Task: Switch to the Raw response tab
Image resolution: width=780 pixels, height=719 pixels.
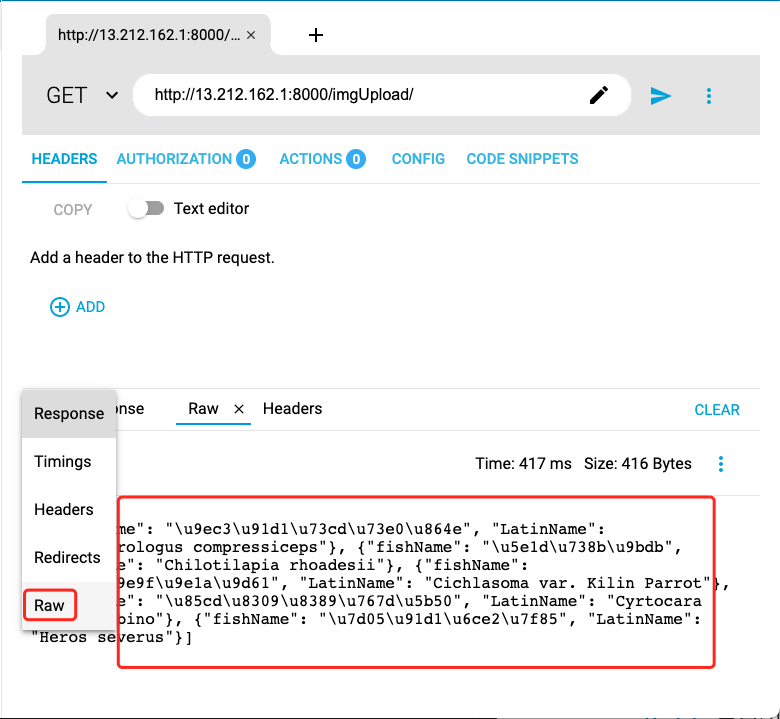Action: pos(203,409)
